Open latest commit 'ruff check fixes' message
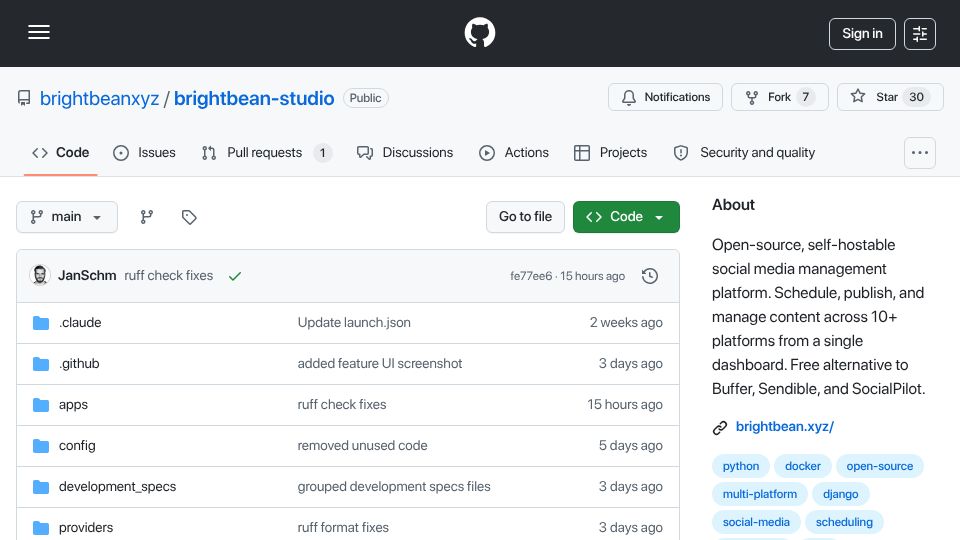The width and height of the screenshot is (960, 540). click(x=168, y=276)
